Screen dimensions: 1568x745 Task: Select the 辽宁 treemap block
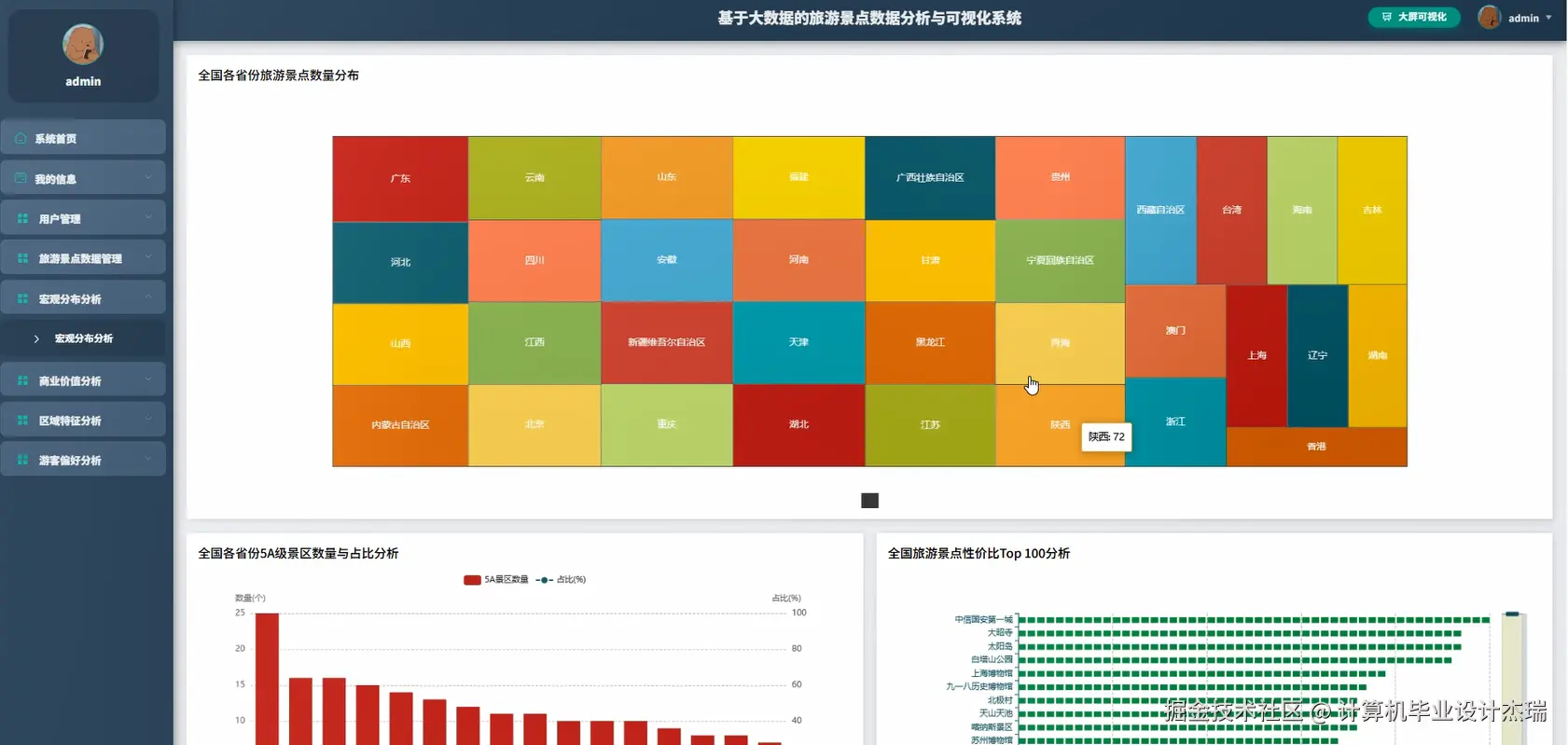[1317, 355]
